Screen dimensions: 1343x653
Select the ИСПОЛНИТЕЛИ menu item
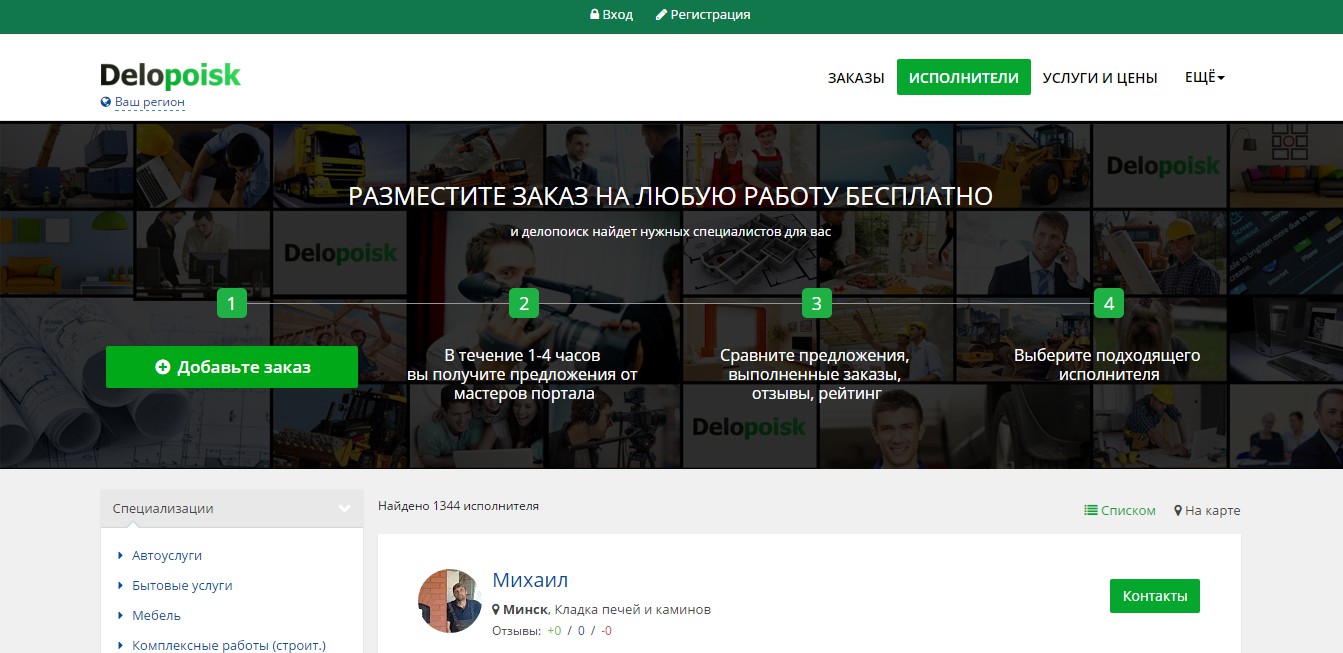pyautogui.click(x=964, y=77)
